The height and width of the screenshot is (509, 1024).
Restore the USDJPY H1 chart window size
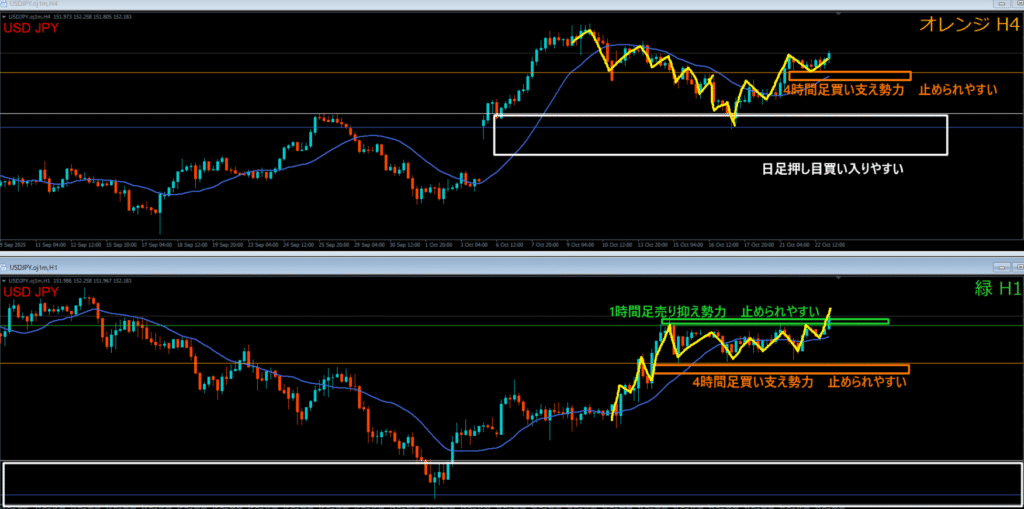tap(1018, 267)
